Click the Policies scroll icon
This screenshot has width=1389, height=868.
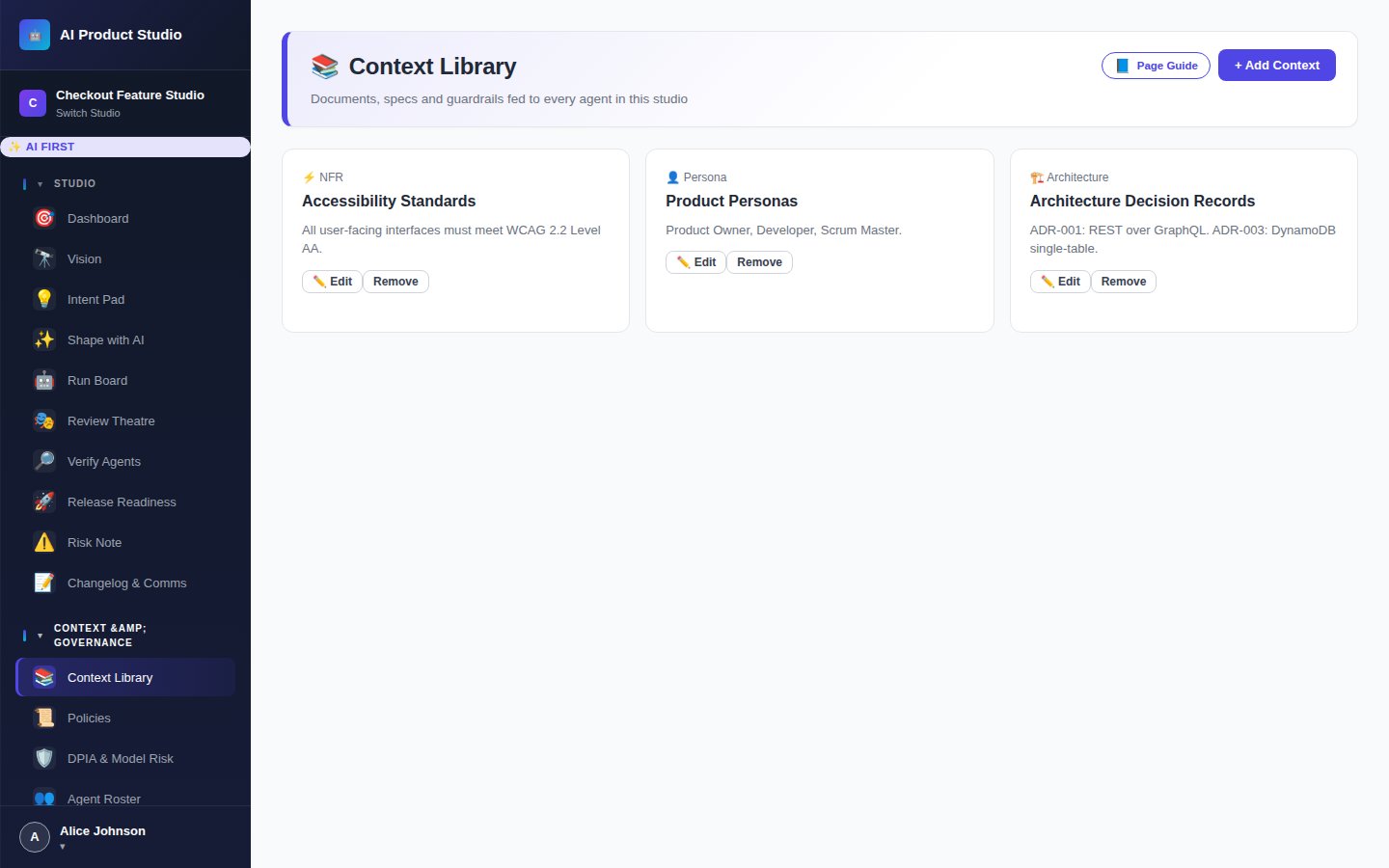[44, 718]
